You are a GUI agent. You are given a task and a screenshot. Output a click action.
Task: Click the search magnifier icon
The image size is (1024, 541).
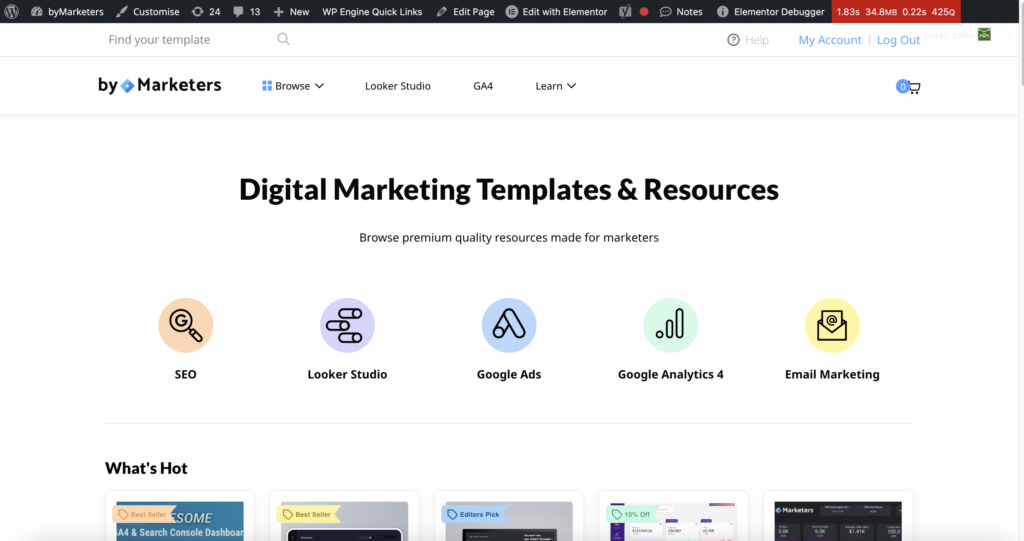[x=283, y=39]
